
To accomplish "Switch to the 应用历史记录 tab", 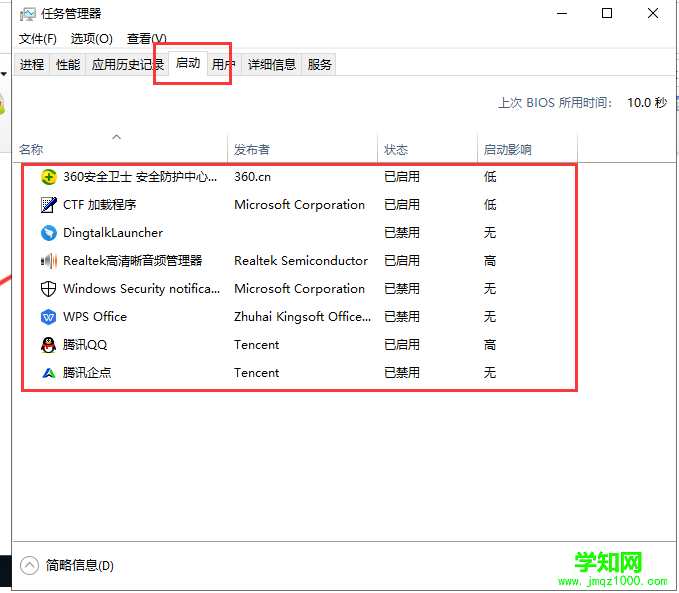I will [x=127, y=65].
